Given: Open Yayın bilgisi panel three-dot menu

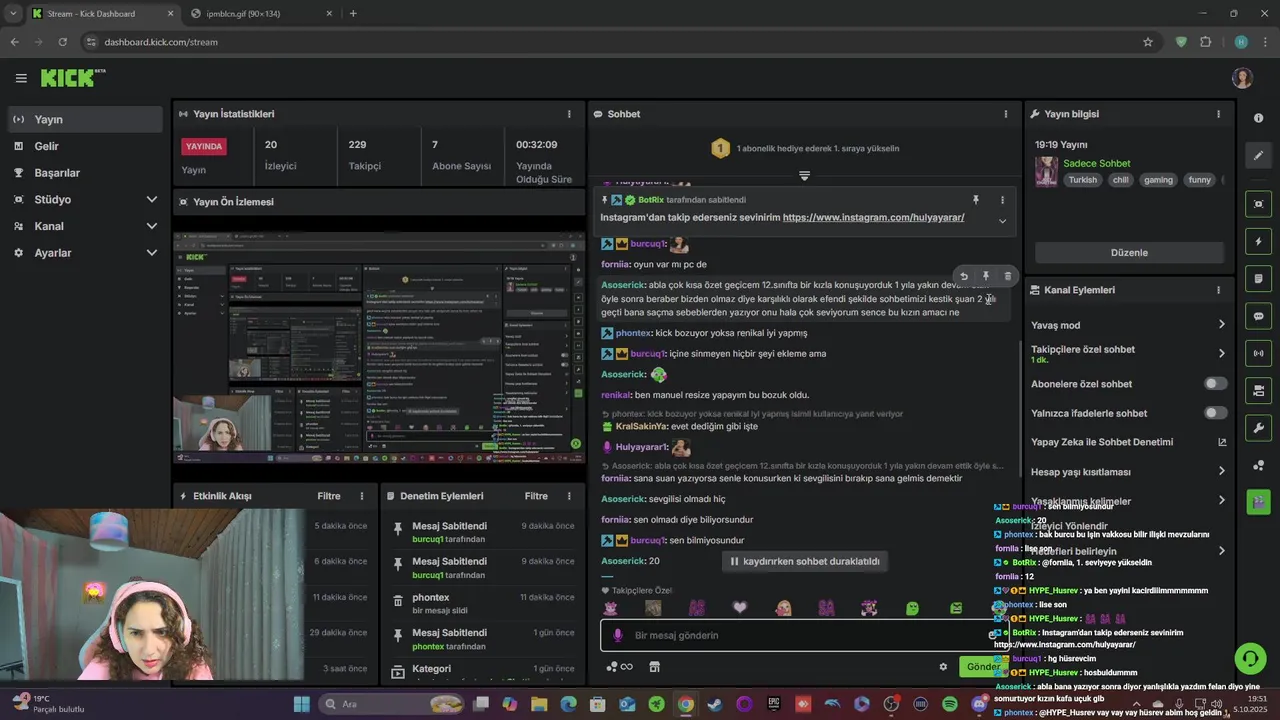Looking at the screenshot, I should point(1218,114).
